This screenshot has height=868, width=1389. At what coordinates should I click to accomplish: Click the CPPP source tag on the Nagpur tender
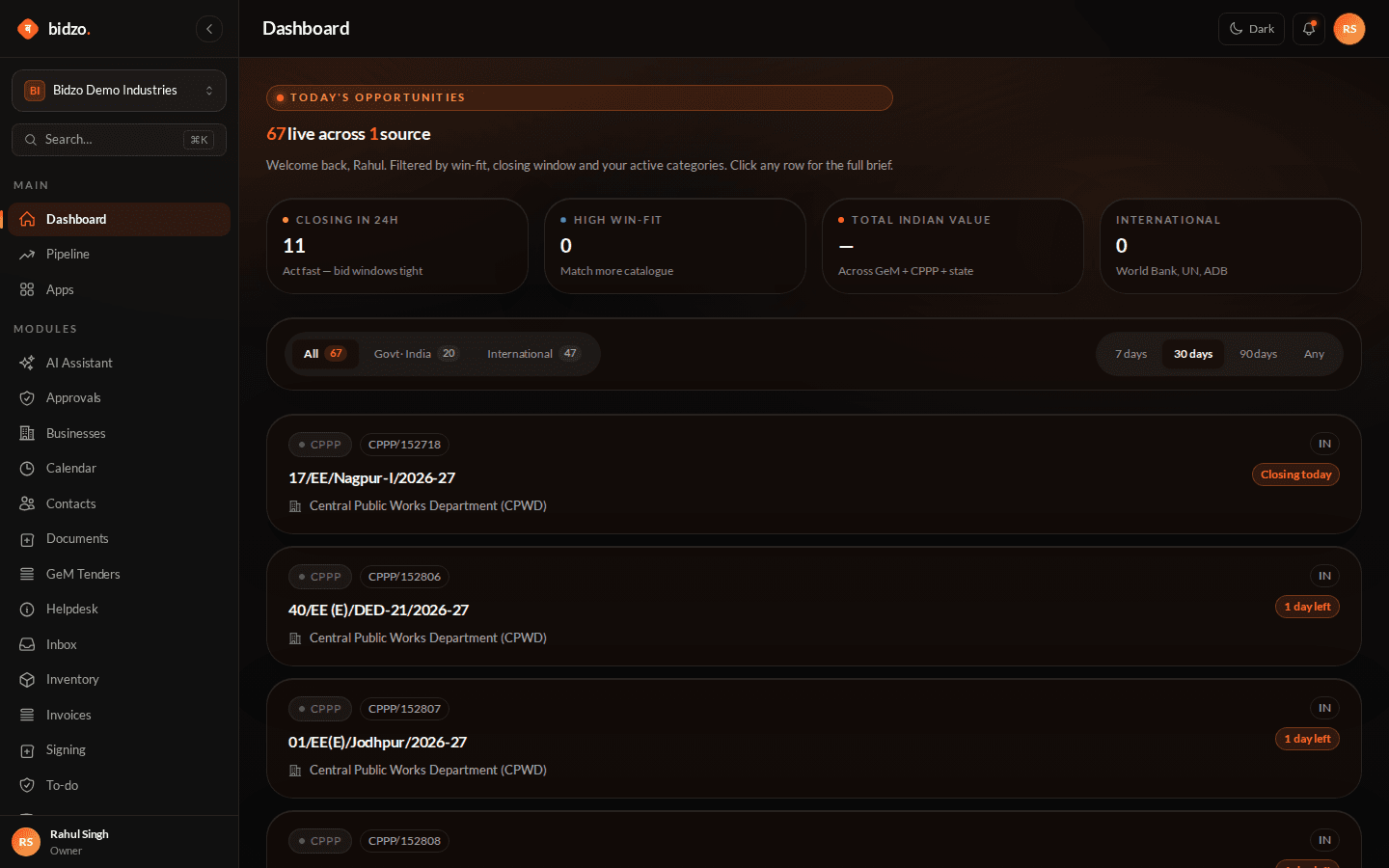coord(320,445)
